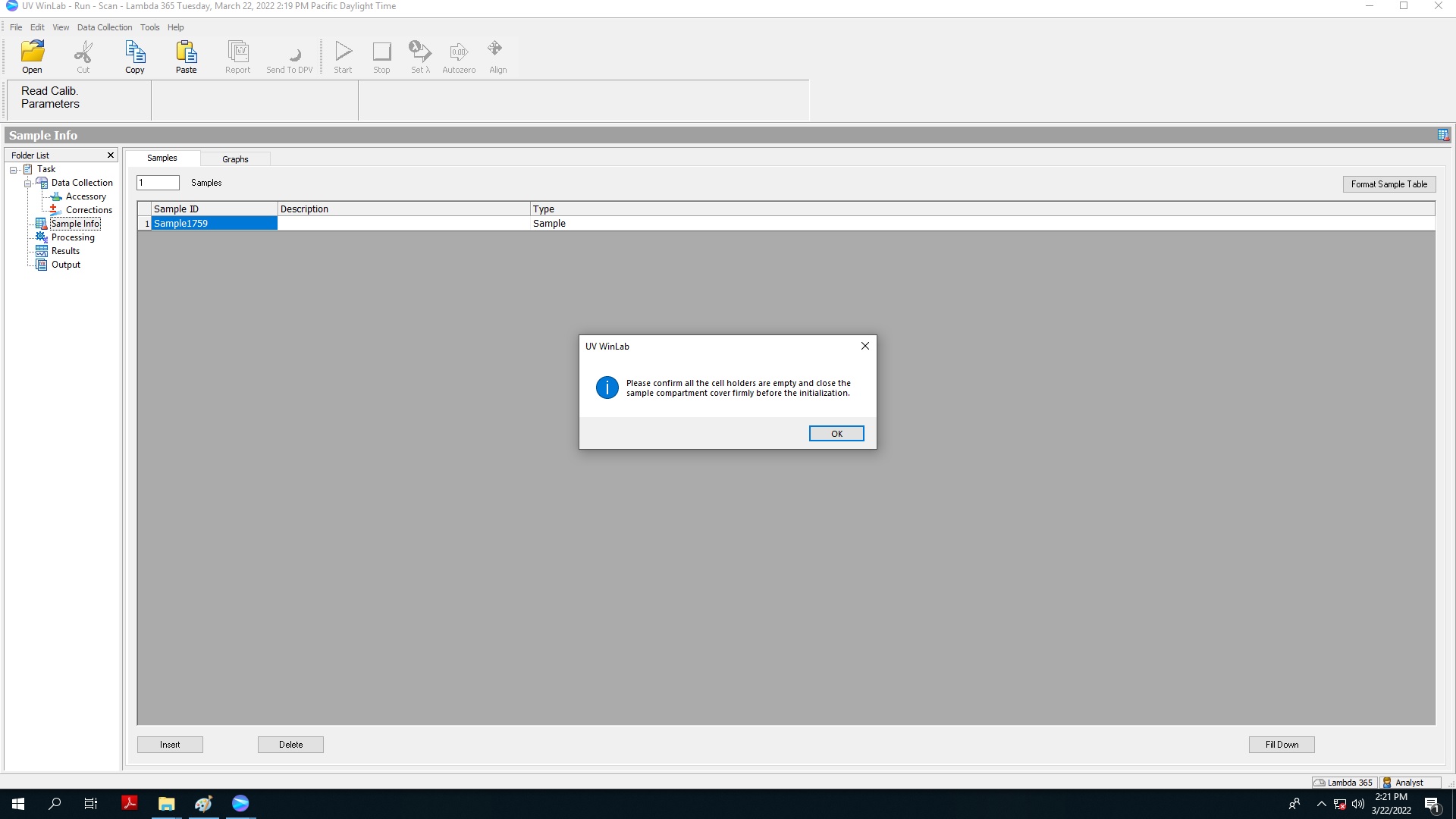Collapse the Task tree node
The width and height of the screenshot is (1456, 819).
click(x=14, y=170)
